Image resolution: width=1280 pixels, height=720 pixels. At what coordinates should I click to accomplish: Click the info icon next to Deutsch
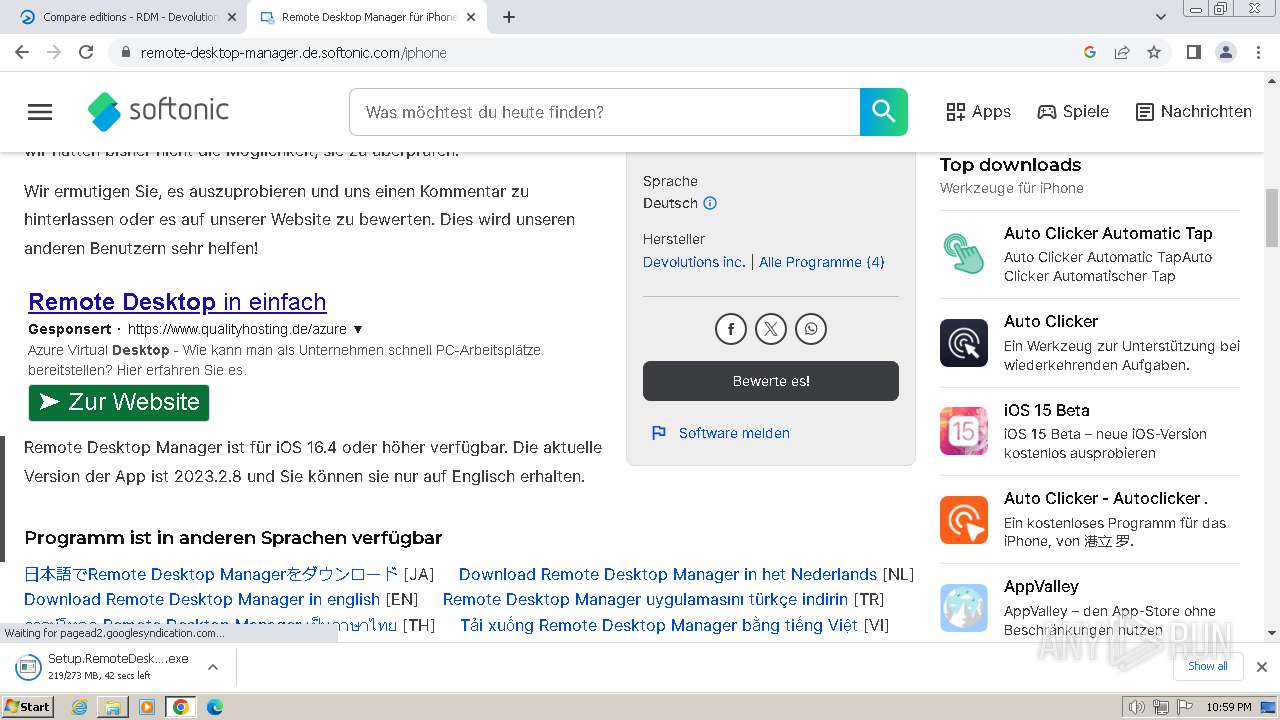click(x=710, y=203)
